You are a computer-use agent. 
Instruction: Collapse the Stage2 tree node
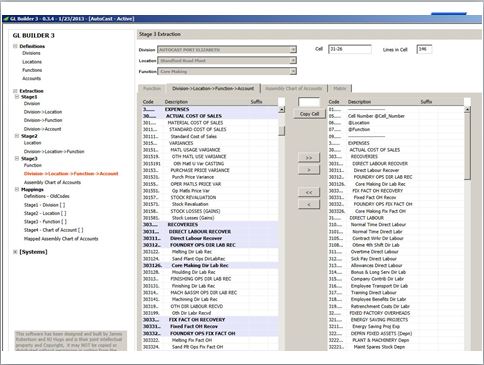(17, 136)
